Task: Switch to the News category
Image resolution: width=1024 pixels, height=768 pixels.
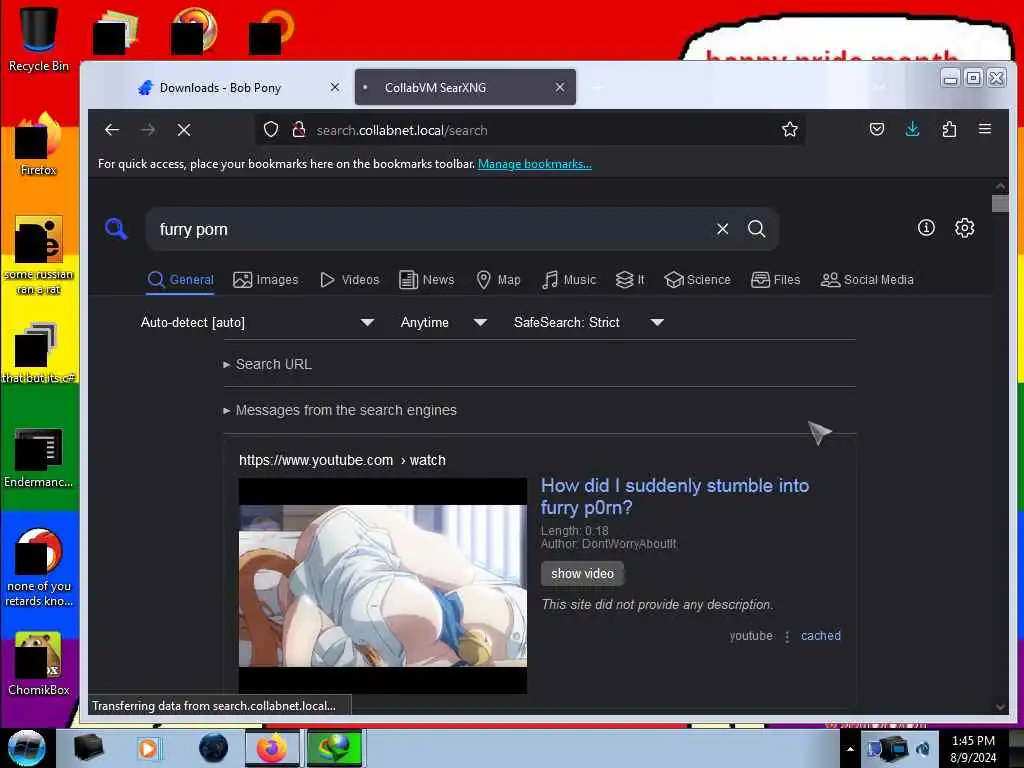Action: coord(426,280)
